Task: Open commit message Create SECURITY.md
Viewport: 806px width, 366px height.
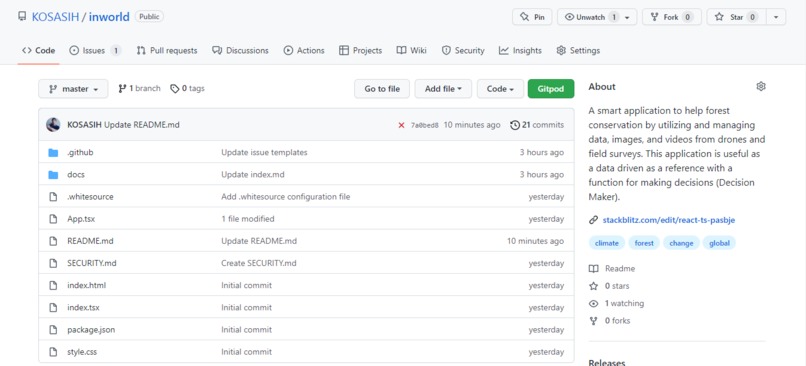Action: click(259, 263)
